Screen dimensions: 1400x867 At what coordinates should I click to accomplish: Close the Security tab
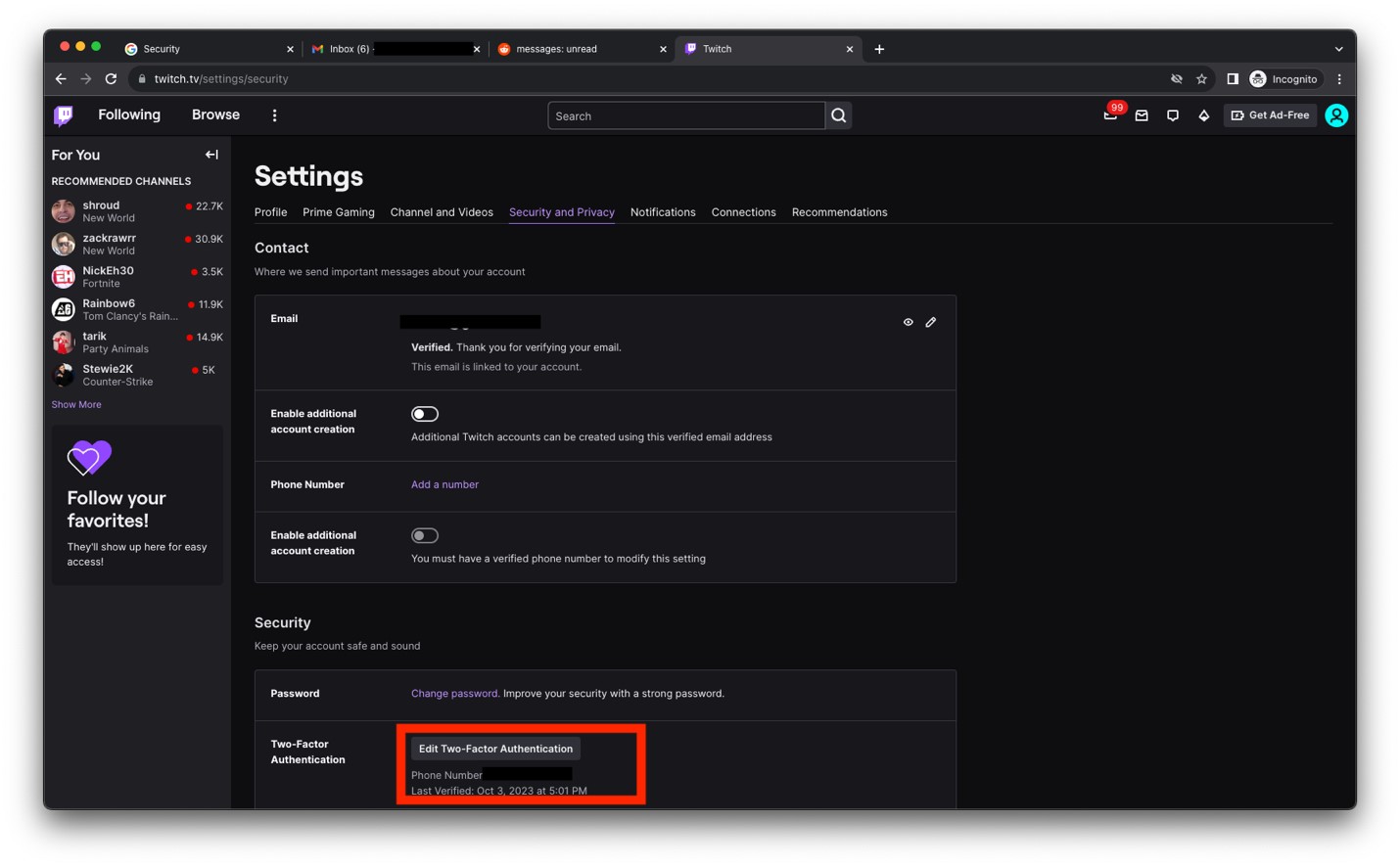coord(290,49)
